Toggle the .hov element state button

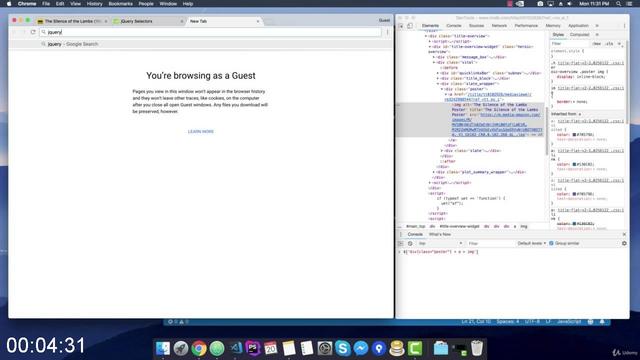[597, 44]
